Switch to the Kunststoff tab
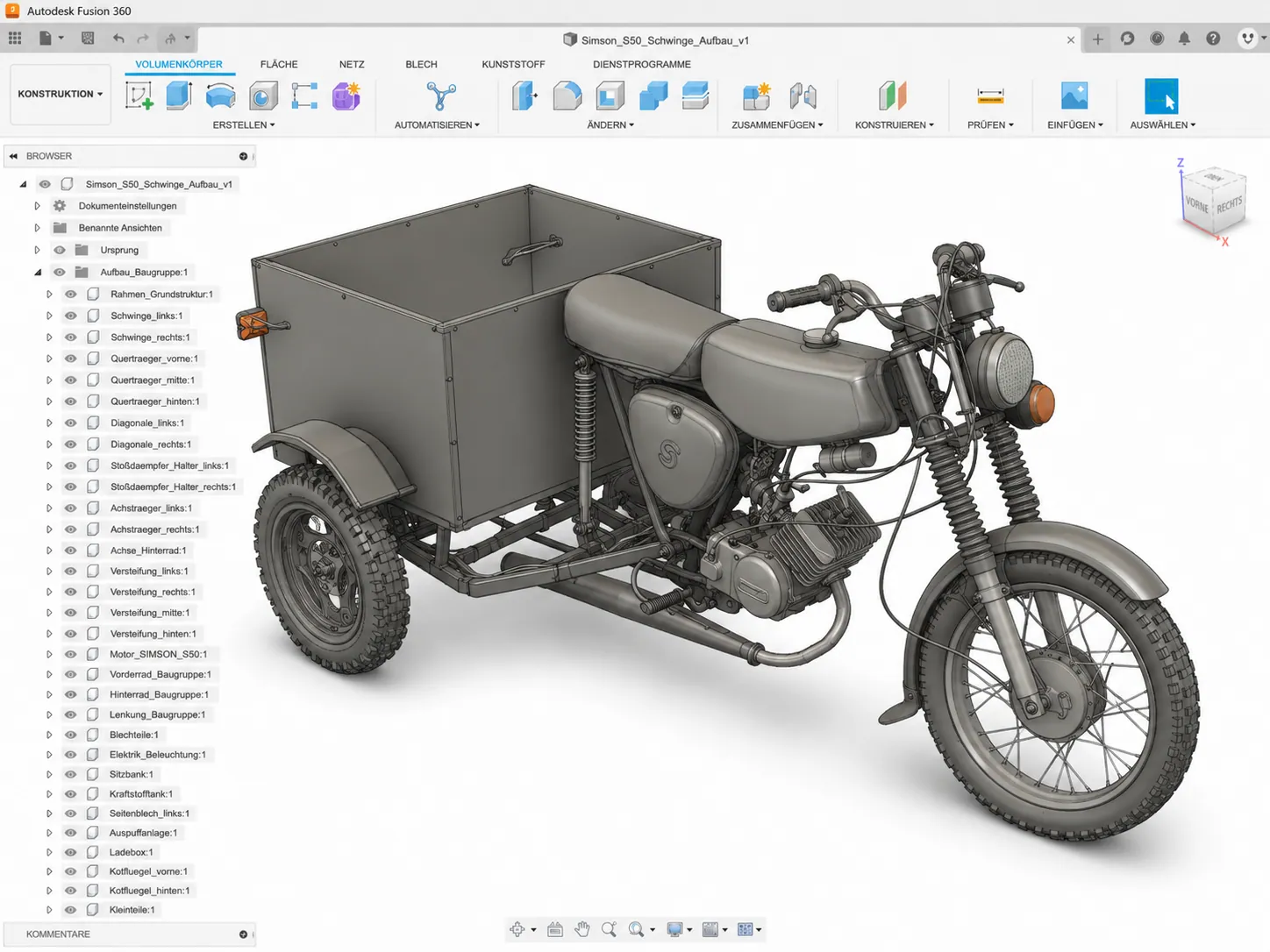This screenshot has height=952, width=1270. coord(513,64)
